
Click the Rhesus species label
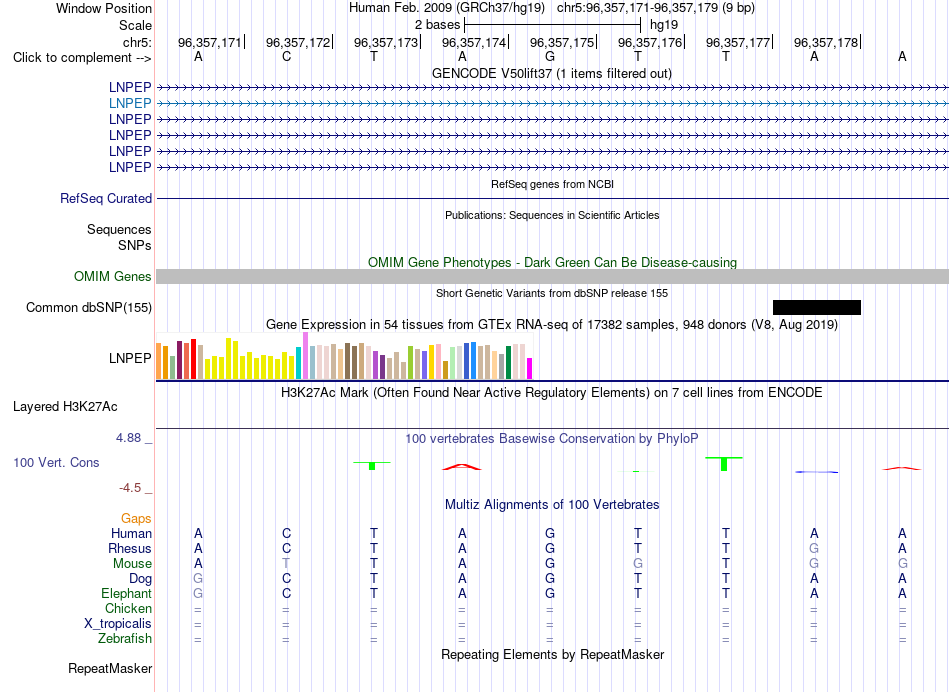(x=130, y=548)
